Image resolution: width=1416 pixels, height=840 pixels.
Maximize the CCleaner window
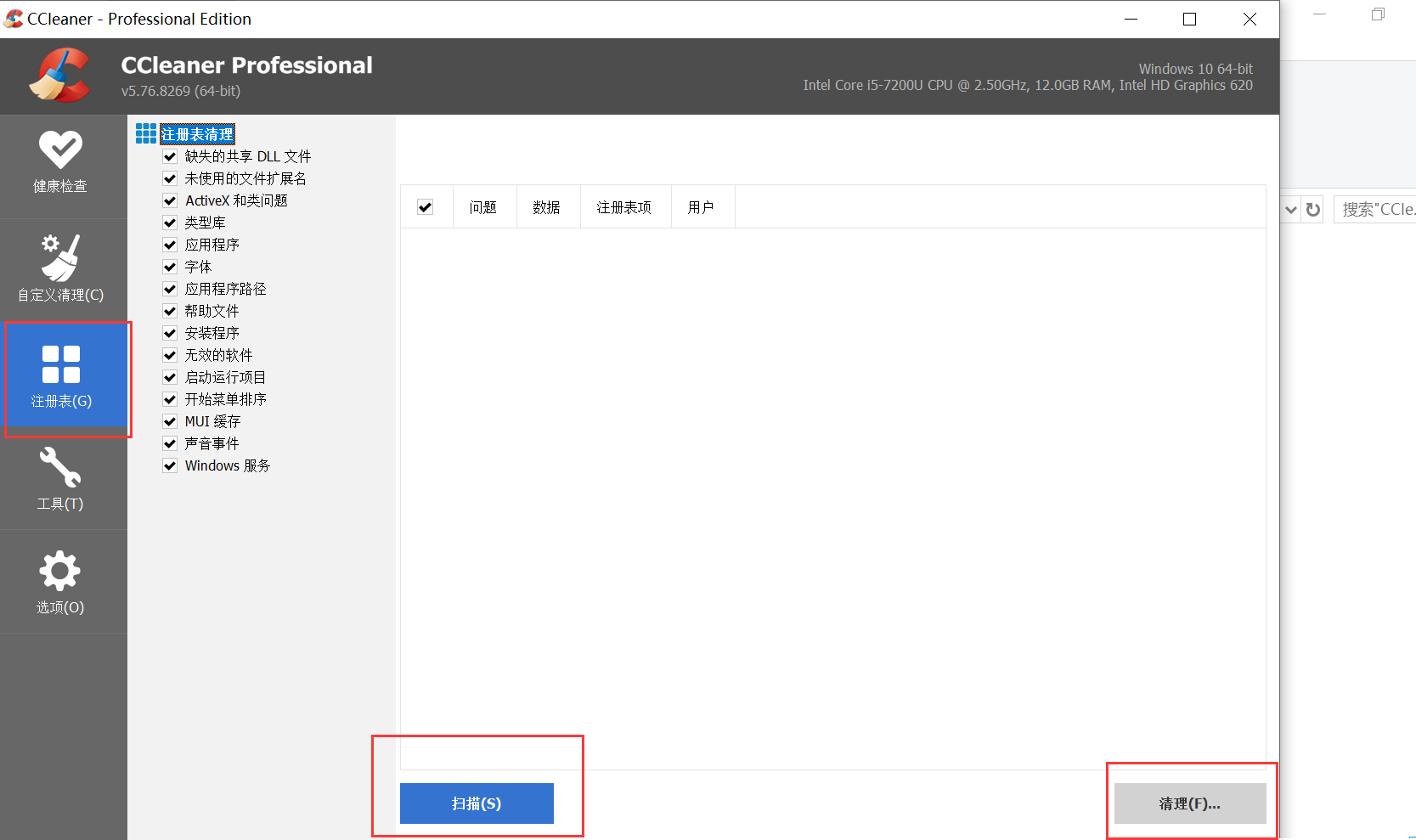pyautogui.click(x=1189, y=19)
